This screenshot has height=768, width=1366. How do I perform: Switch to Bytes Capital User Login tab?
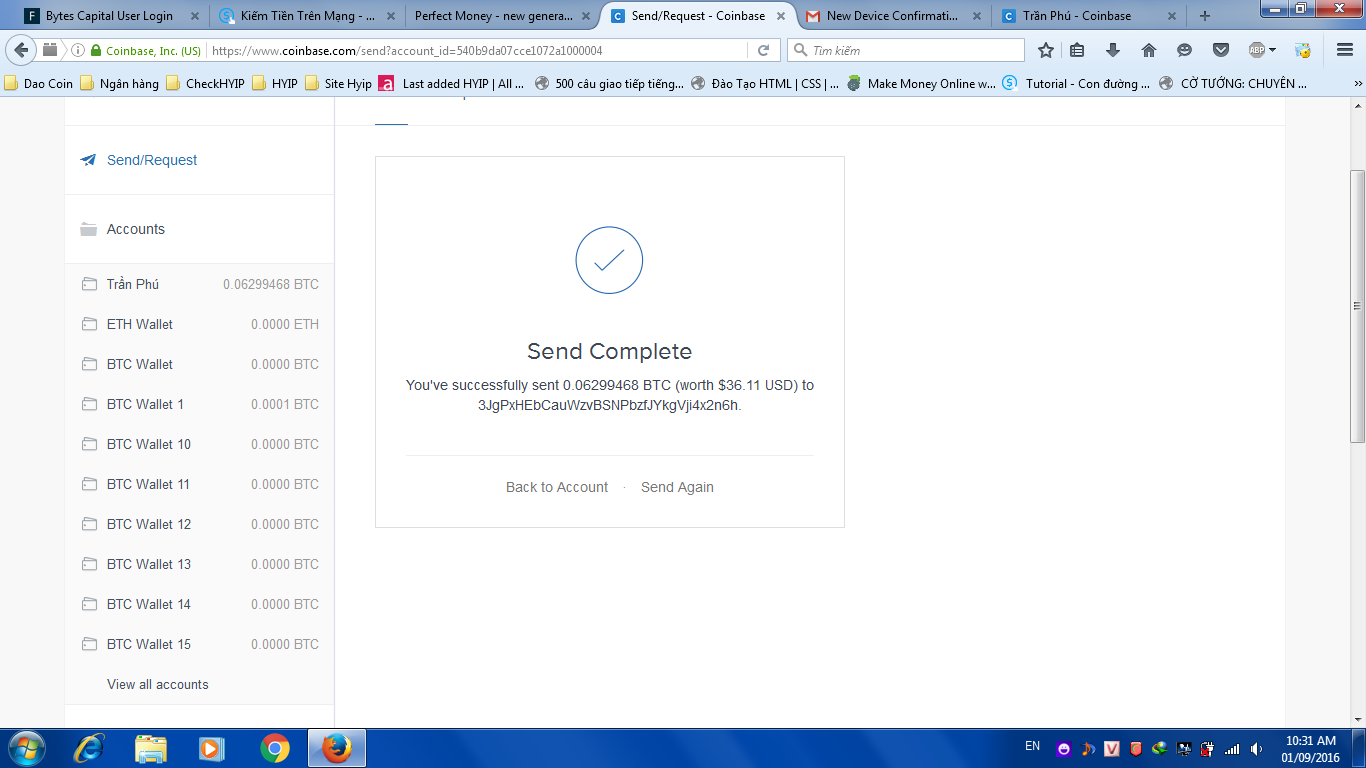coord(110,16)
